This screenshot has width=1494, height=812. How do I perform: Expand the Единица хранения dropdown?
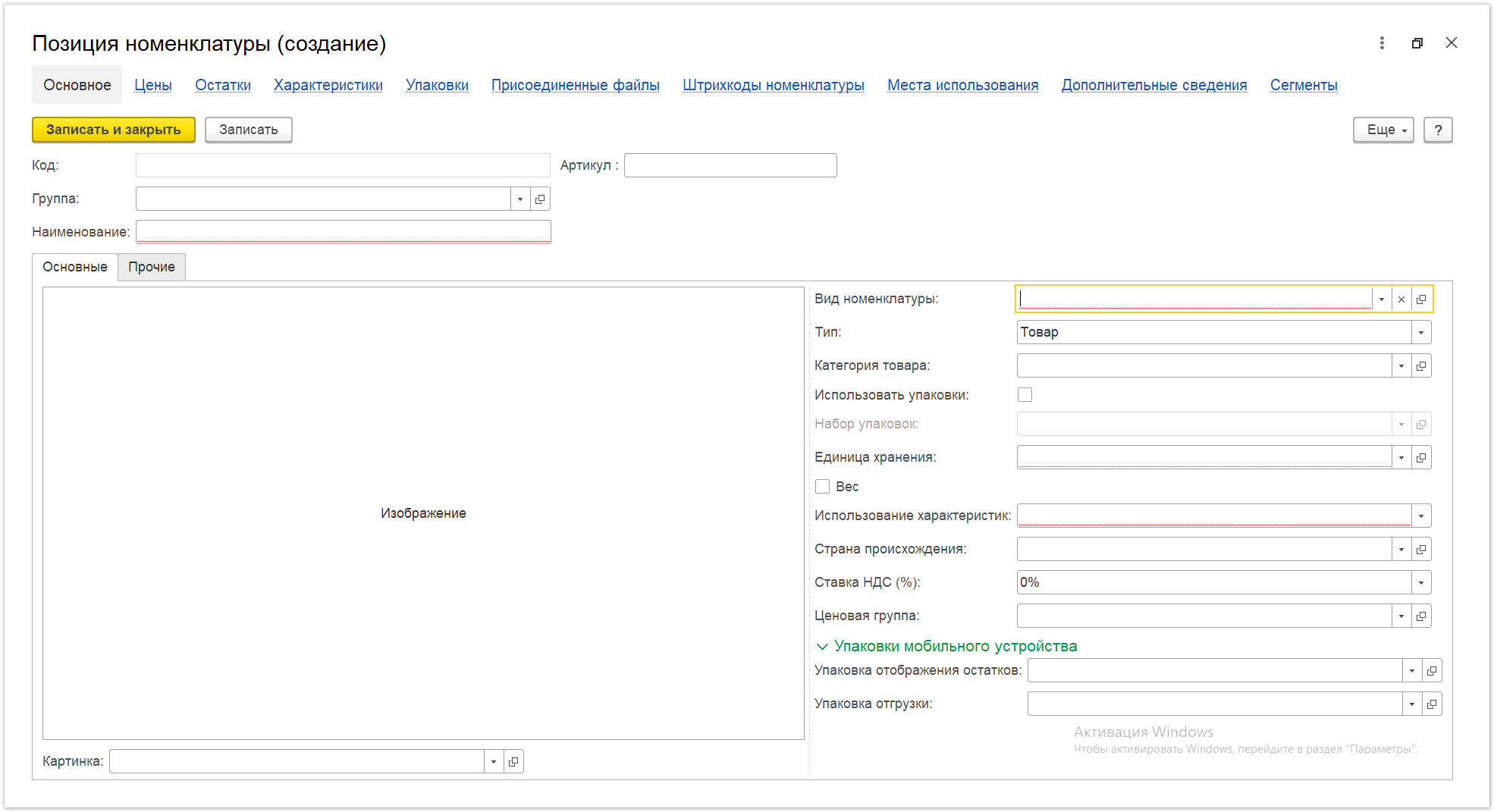click(1401, 458)
